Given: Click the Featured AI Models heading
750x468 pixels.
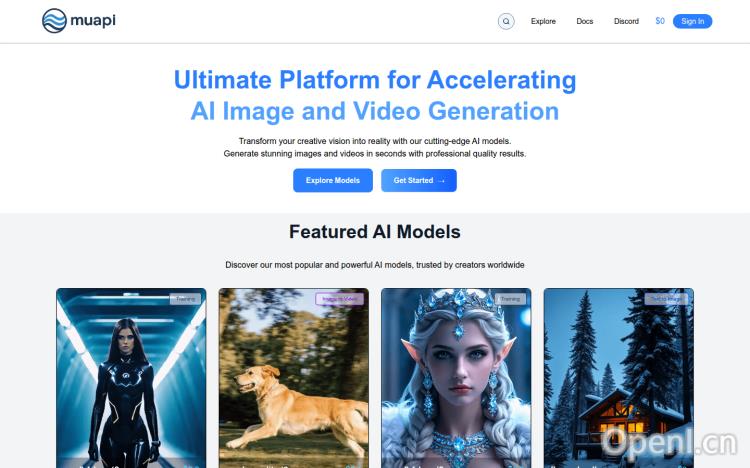Looking at the screenshot, I should coord(375,232).
